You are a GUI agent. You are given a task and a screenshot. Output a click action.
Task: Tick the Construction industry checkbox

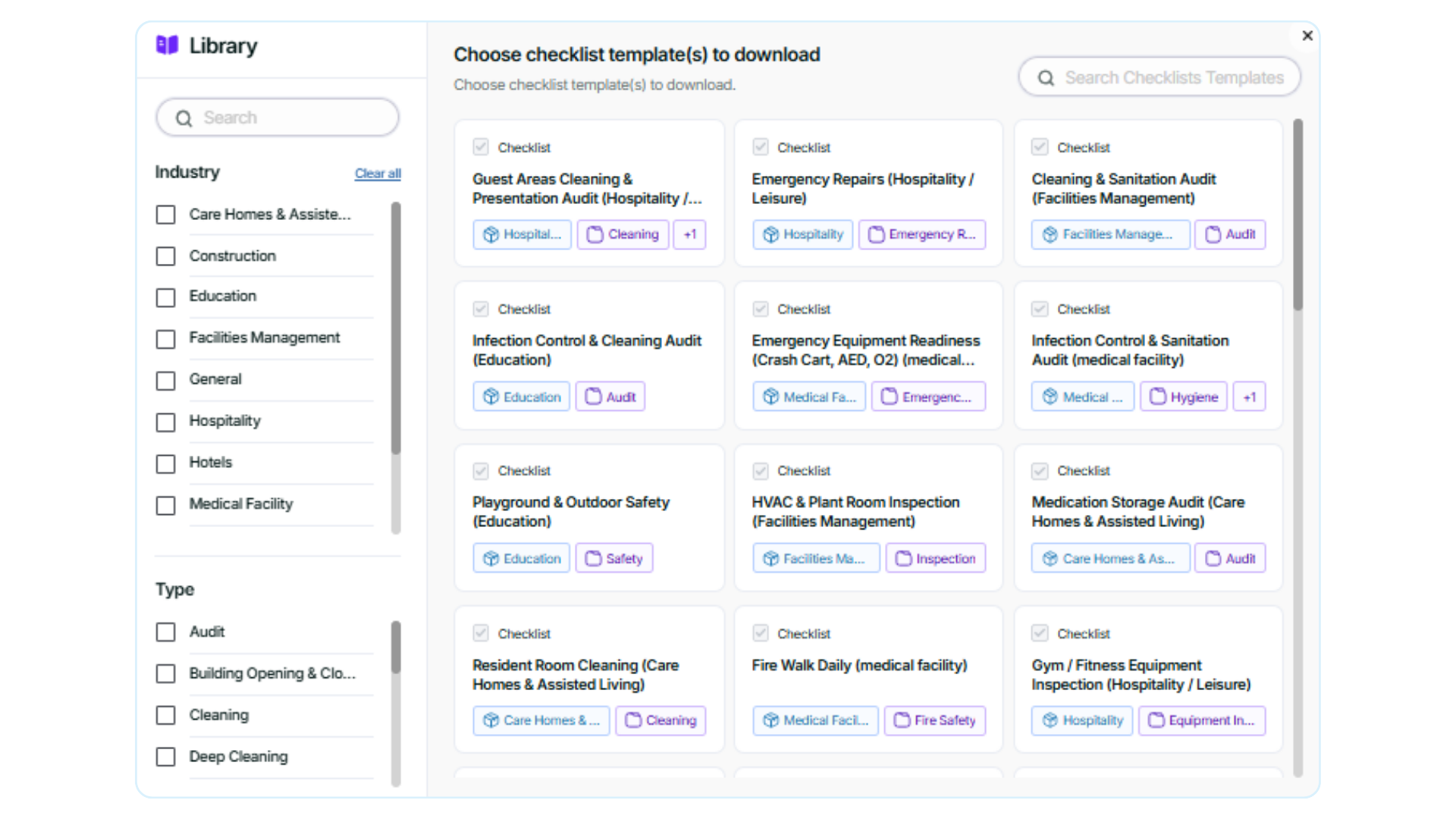tap(165, 256)
